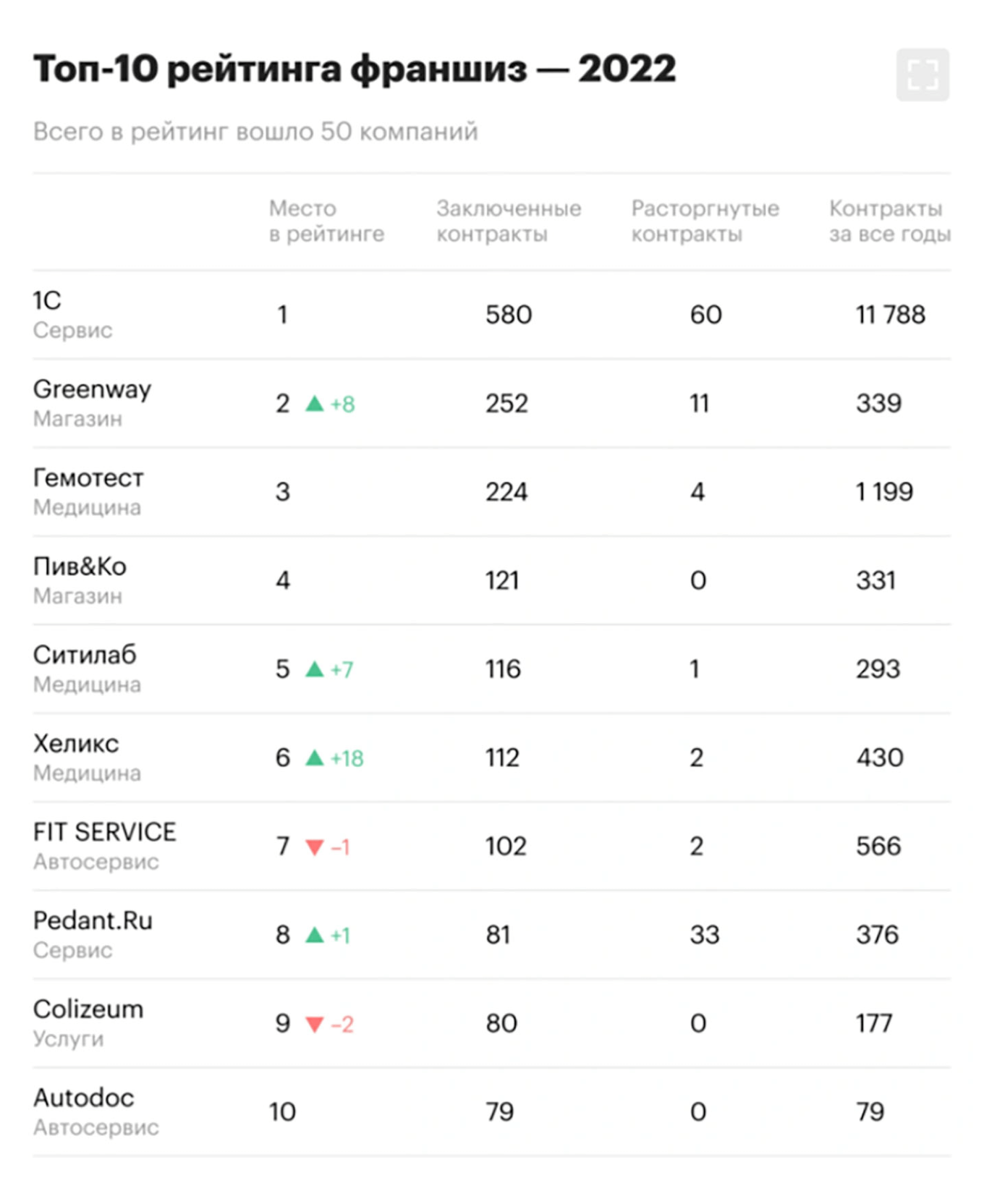
Task: Click the green up arrow beside Greenway
Action: [x=314, y=403]
